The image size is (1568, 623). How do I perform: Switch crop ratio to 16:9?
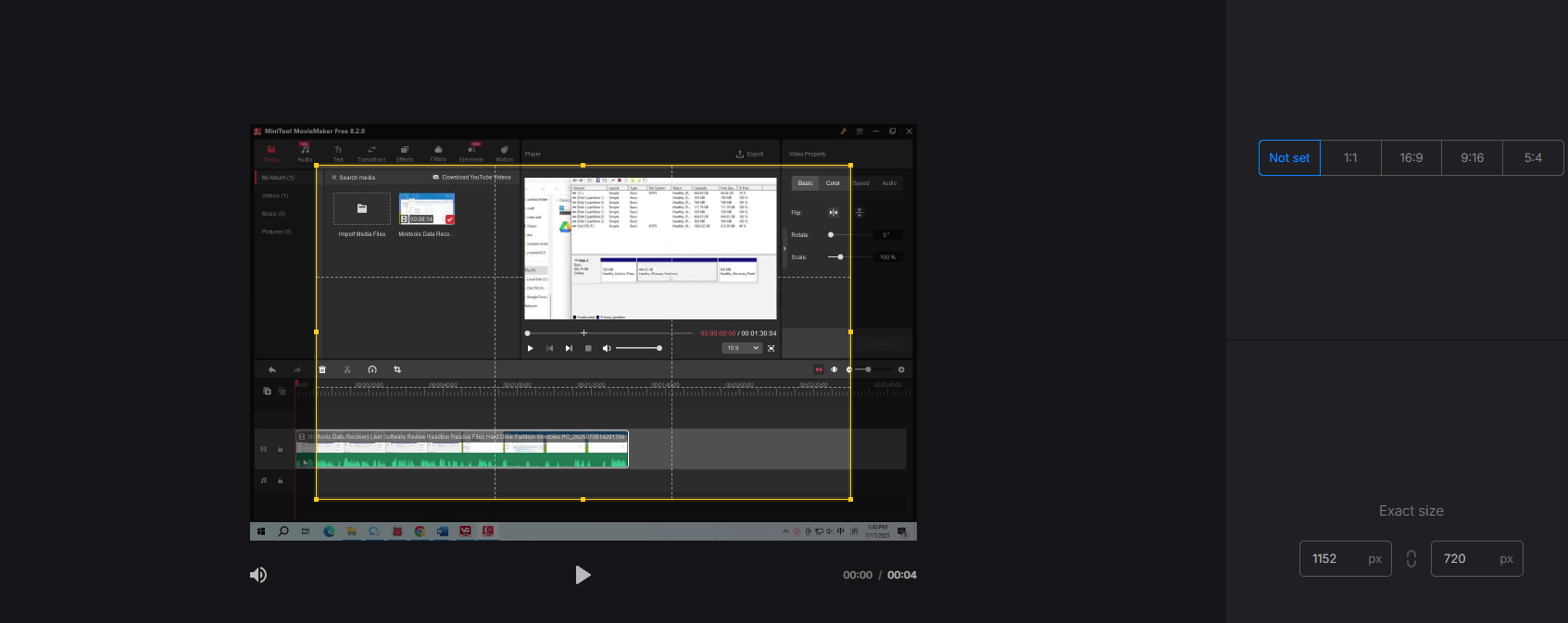1411,158
